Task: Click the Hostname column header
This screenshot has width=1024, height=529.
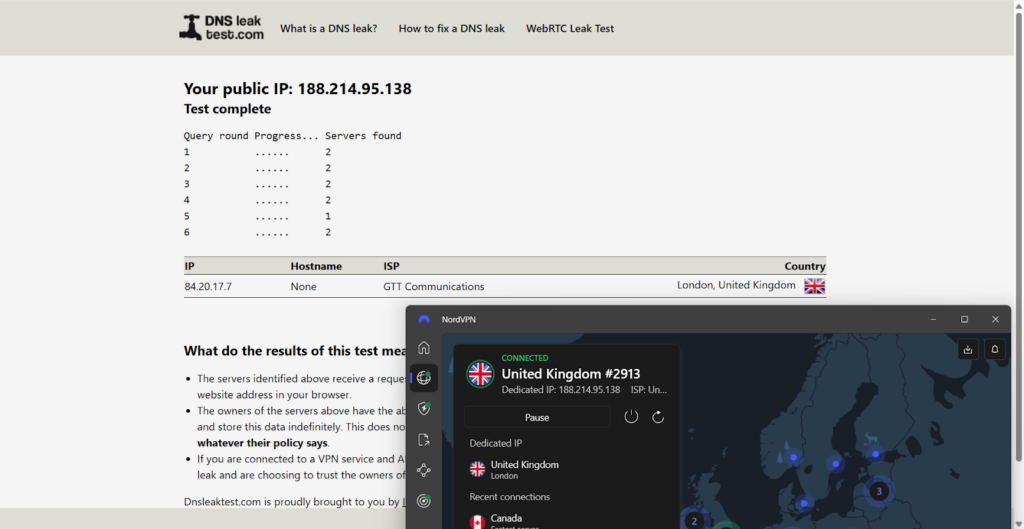Action: coord(316,266)
